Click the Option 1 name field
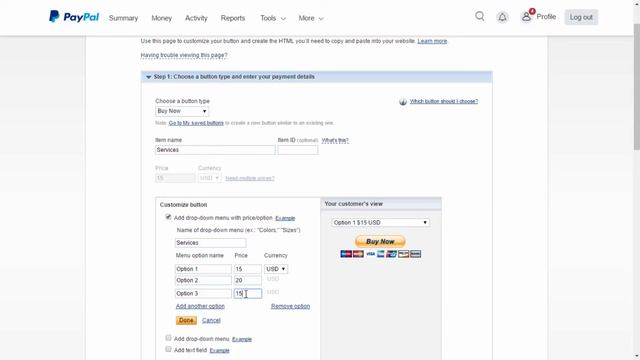640x360 pixels. point(203,269)
